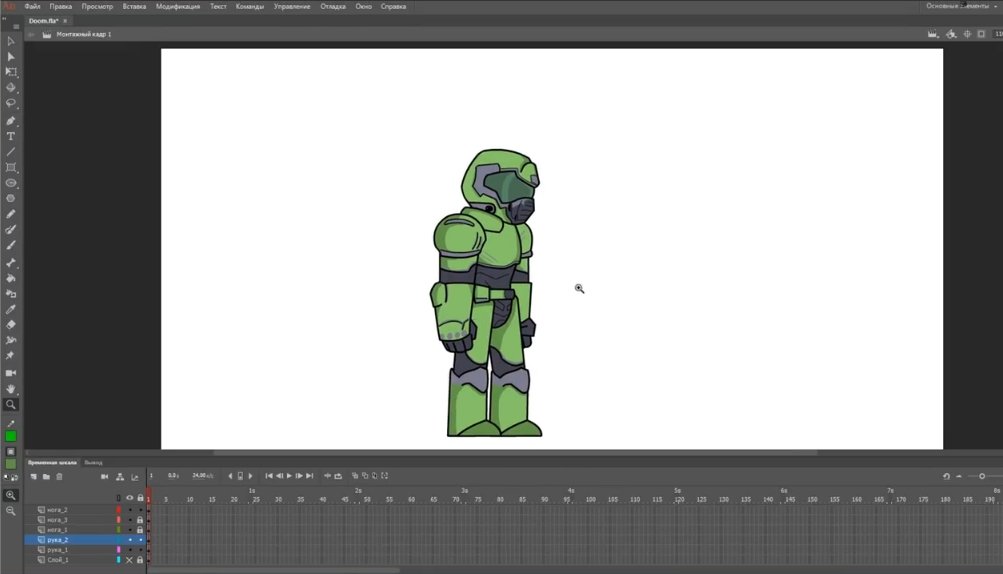Toggle visibility of the Слой_1 layer
This screenshot has height=574, width=1003.
tap(129, 560)
